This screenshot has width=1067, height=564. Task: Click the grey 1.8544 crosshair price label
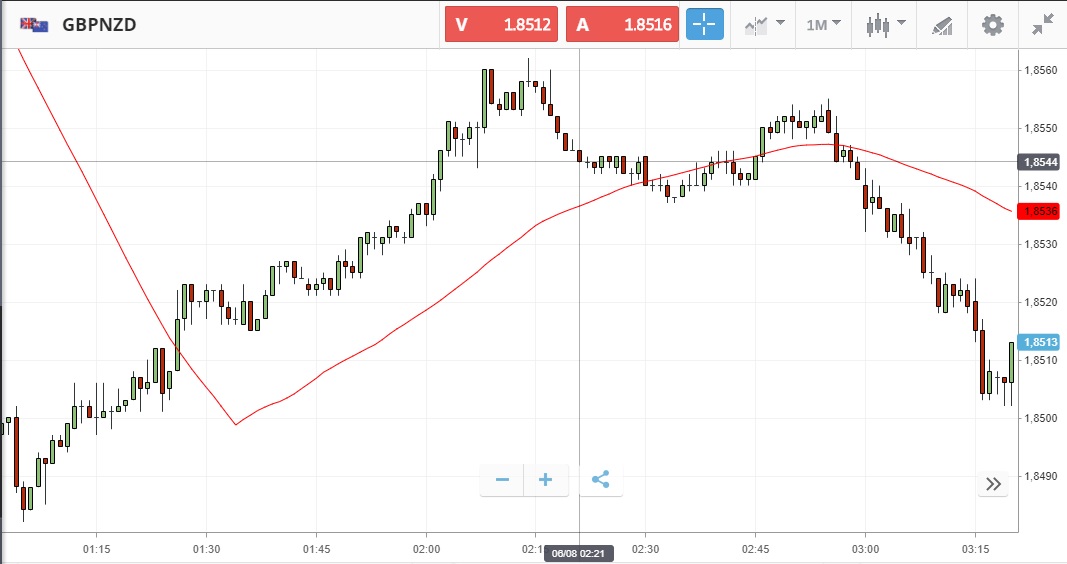[x=1038, y=161]
